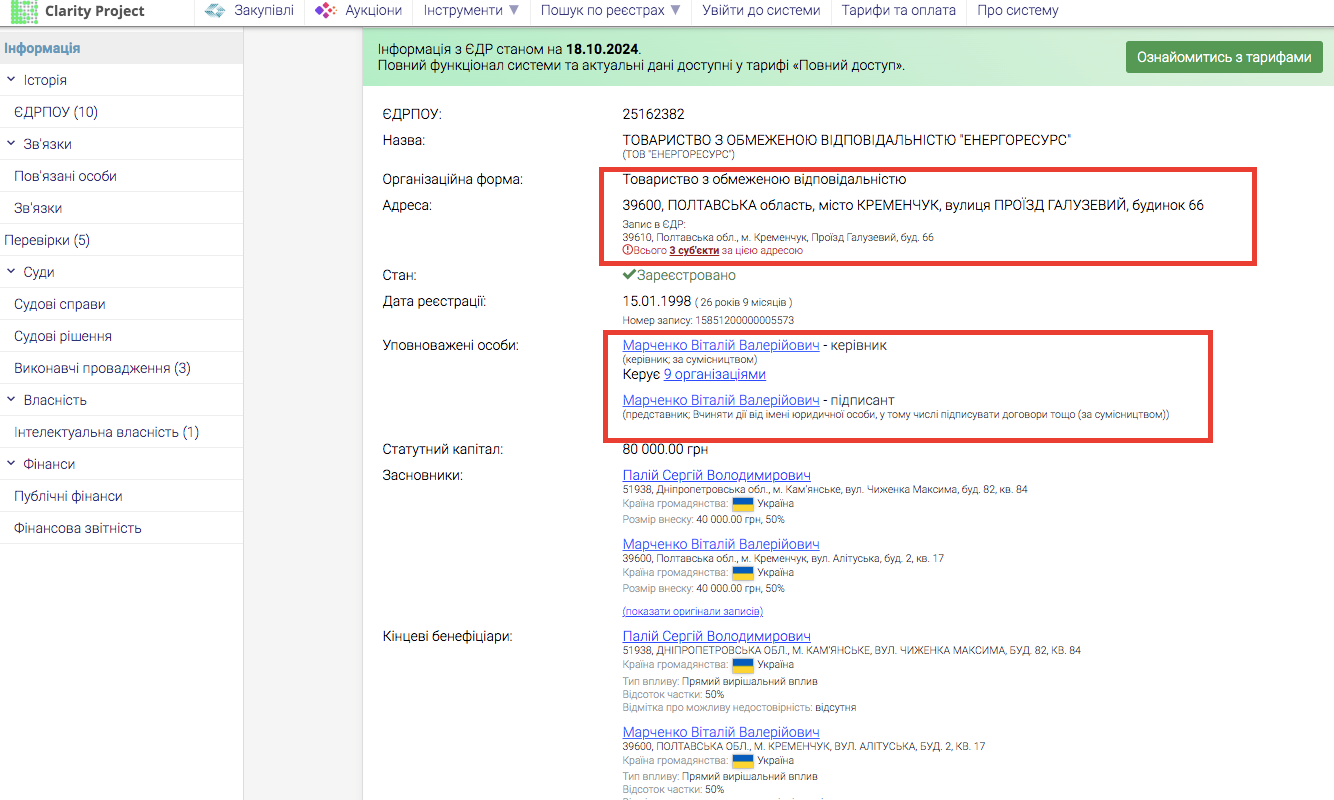The width and height of the screenshot is (1334, 800).
Task: Collapse the Фінанси sidebar section
Action: [12, 464]
